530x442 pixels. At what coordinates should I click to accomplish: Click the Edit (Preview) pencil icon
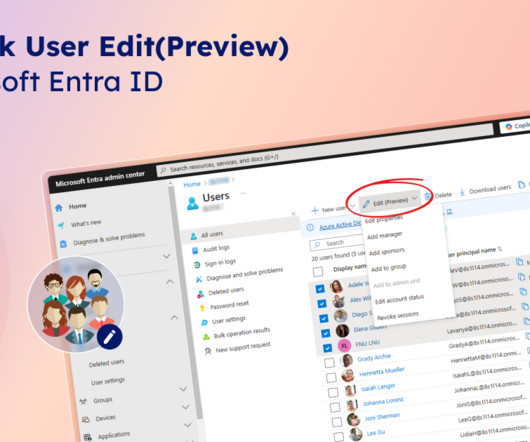(366, 204)
